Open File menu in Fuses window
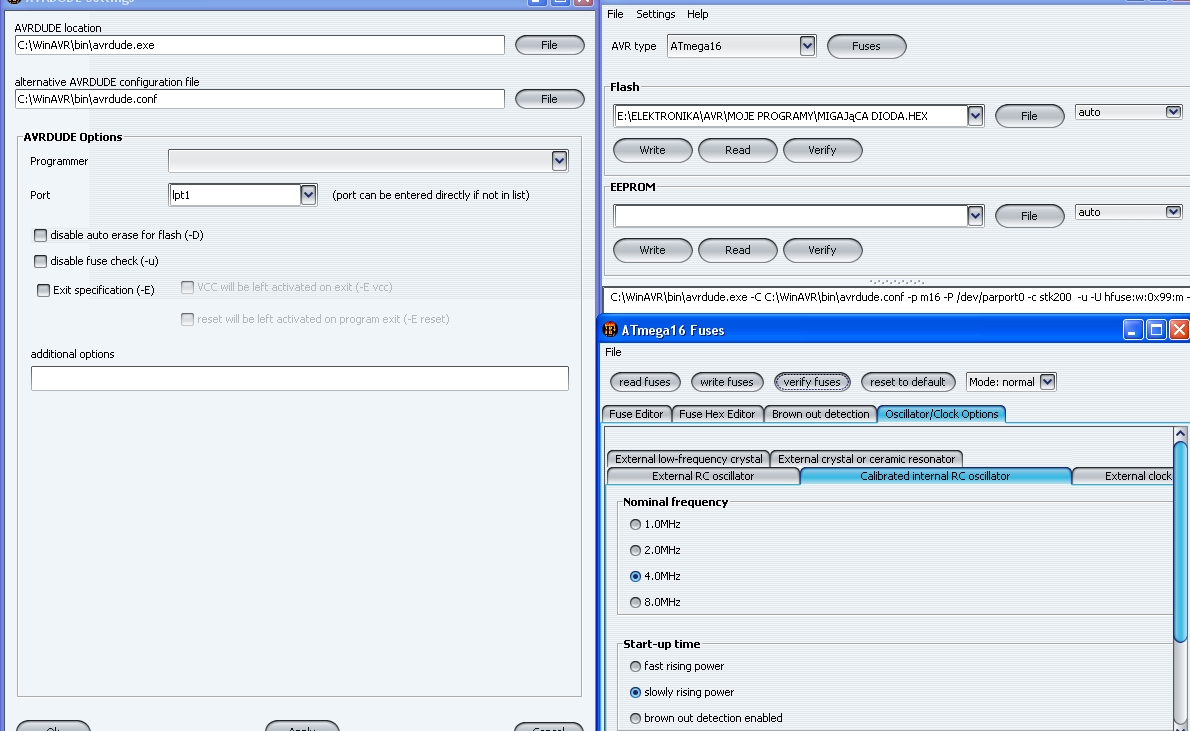The image size is (1190, 731). click(x=613, y=352)
